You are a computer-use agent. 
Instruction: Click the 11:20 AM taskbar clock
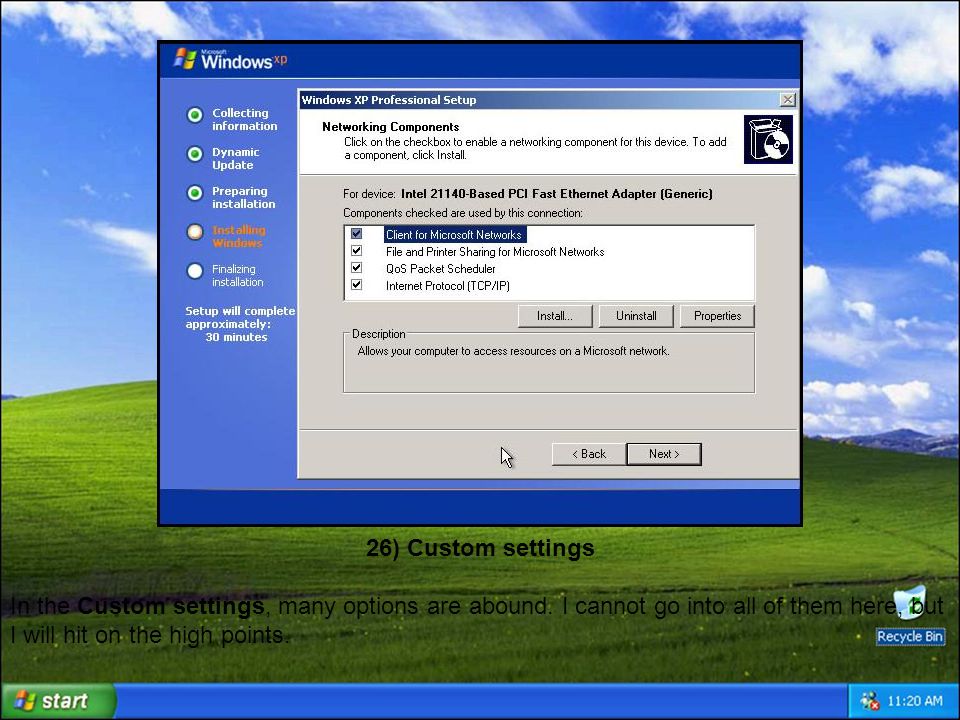[x=915, y=701]
